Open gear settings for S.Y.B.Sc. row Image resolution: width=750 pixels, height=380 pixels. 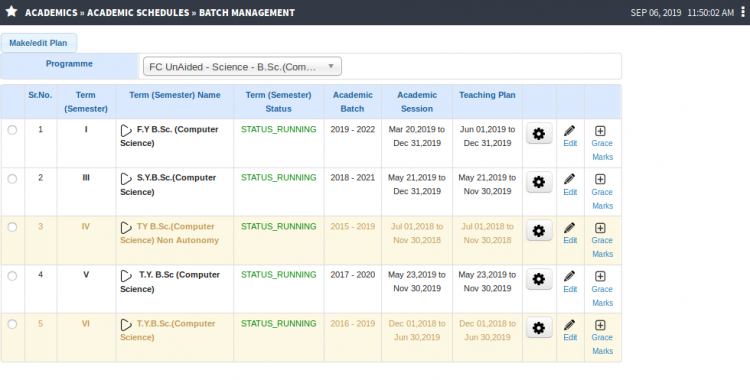point(539,182)
